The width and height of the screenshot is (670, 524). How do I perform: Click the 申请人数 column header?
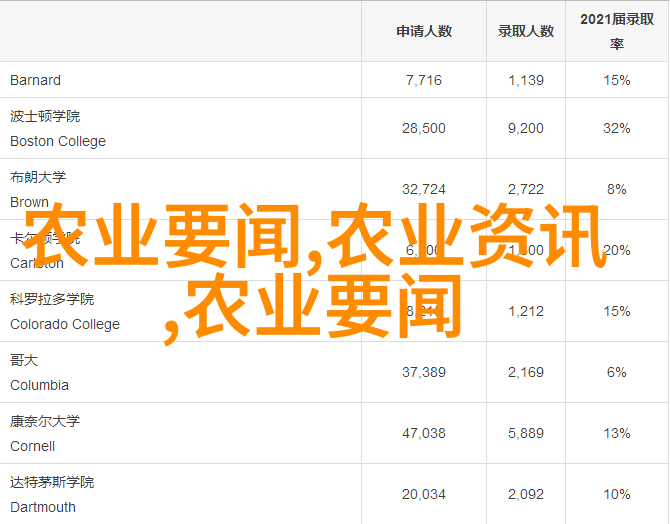(x=424, y=31)
